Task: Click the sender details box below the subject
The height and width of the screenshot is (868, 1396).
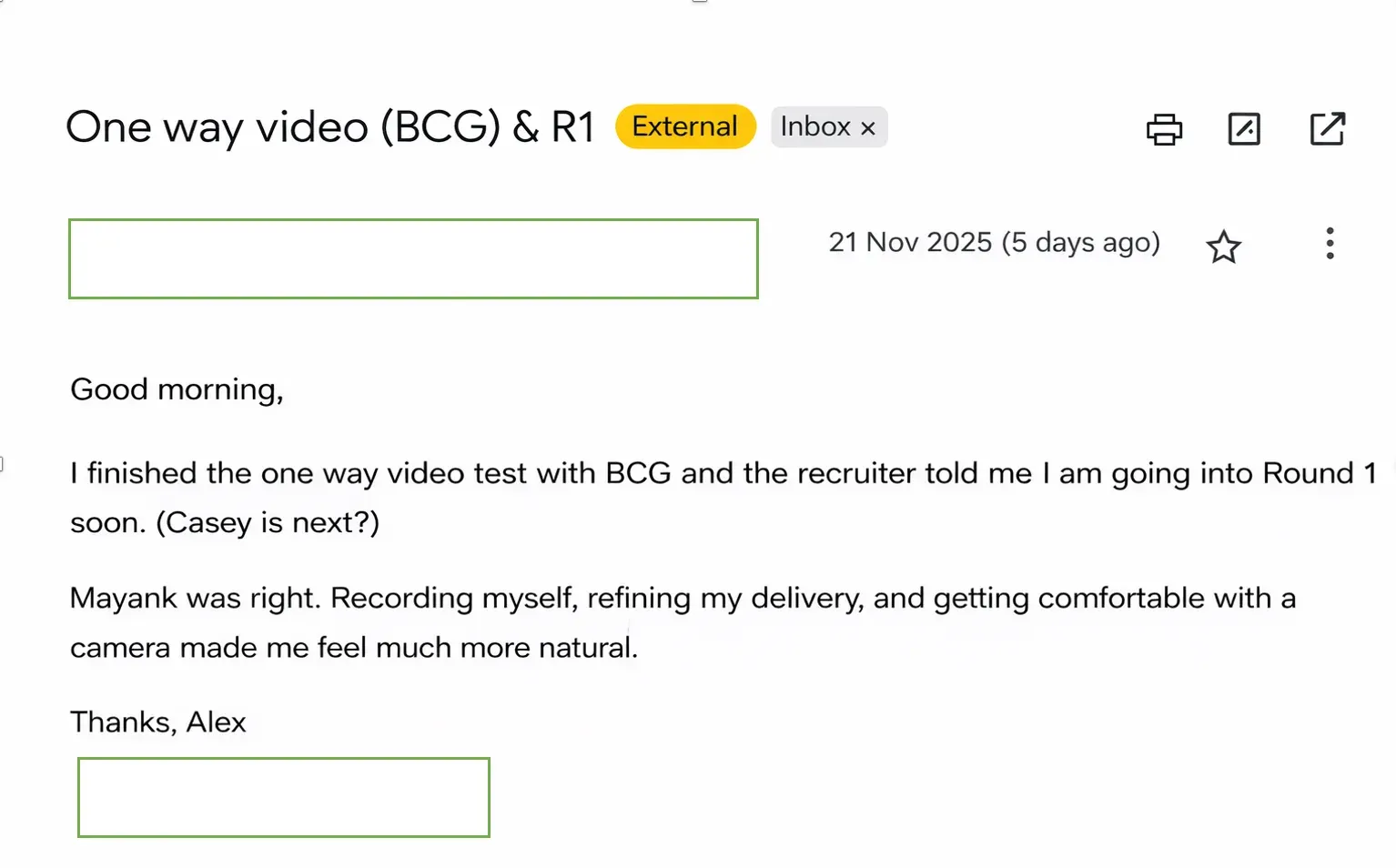Action: (413, 258)
